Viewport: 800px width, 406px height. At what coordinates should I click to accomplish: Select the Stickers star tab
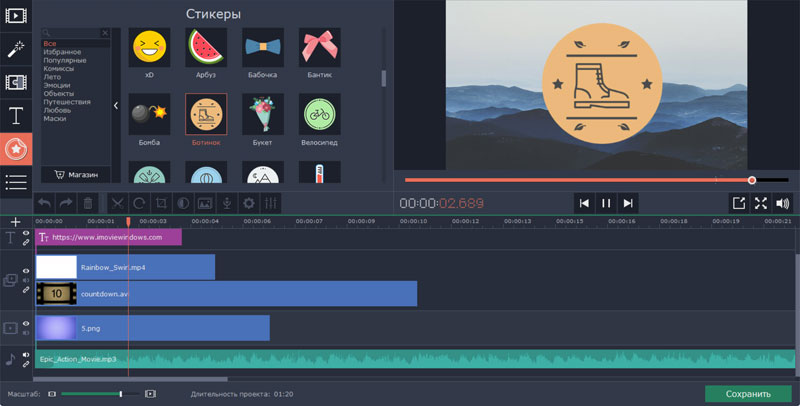[x=16, y=149]
